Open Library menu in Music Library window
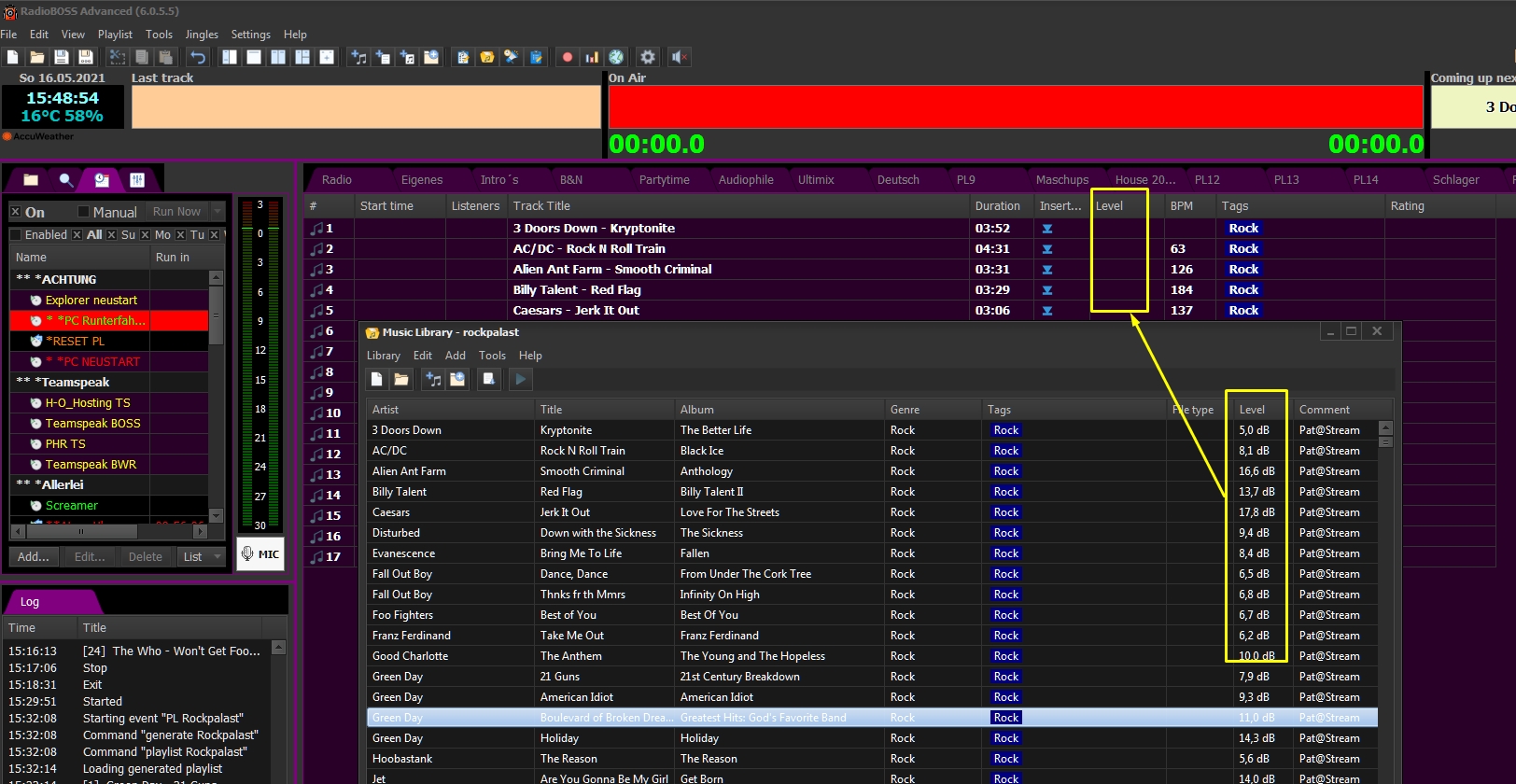Viewport: 1516px width, 784px height. tap(383, 356)
